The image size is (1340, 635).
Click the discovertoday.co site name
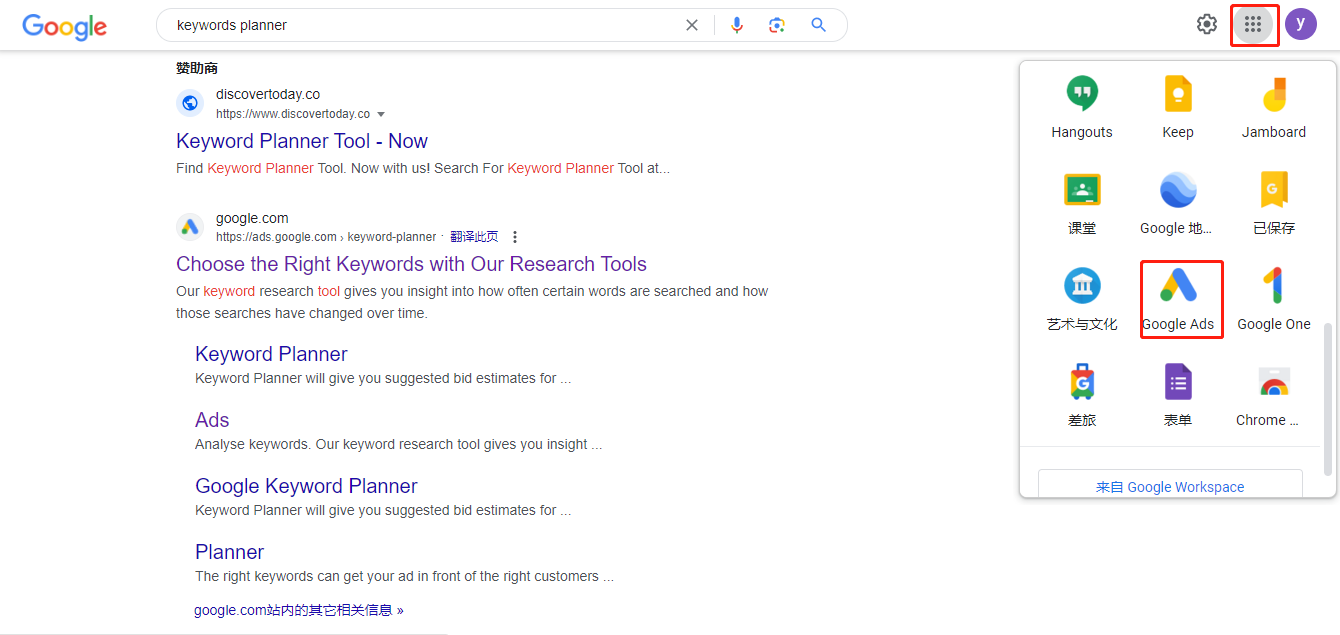(268, 94)
